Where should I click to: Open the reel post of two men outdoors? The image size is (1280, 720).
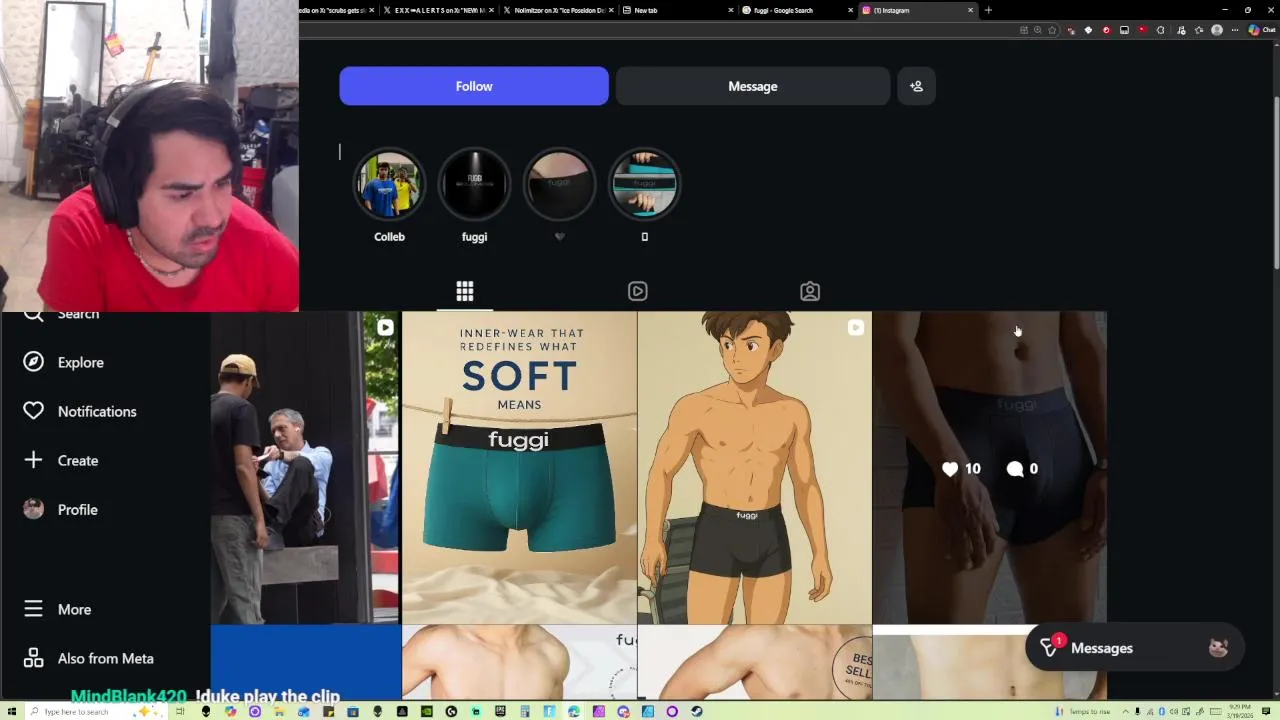pos(305,467)
